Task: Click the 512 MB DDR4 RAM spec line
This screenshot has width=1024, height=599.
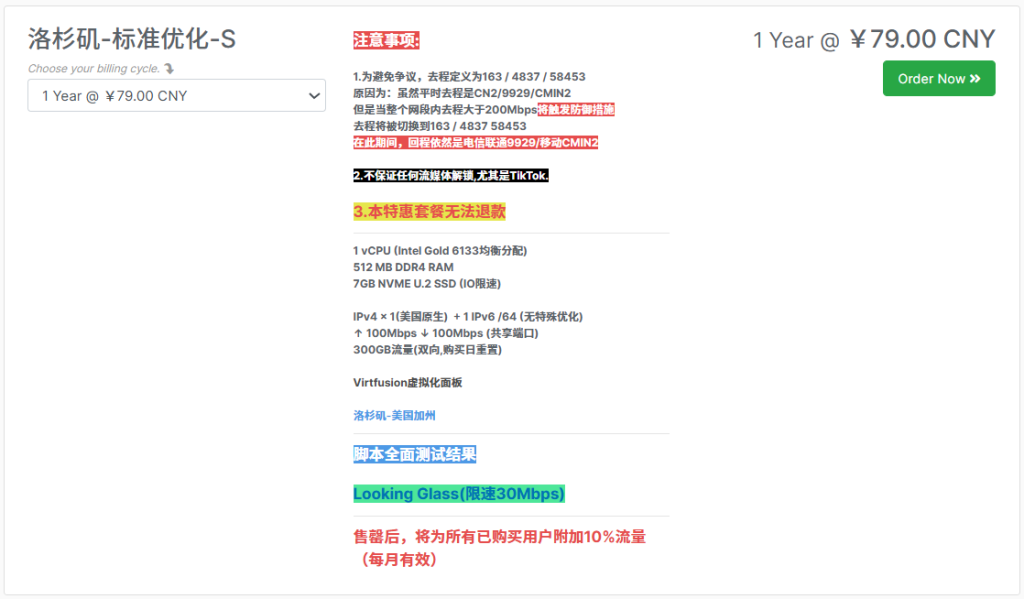Action: tap(404, 266)
